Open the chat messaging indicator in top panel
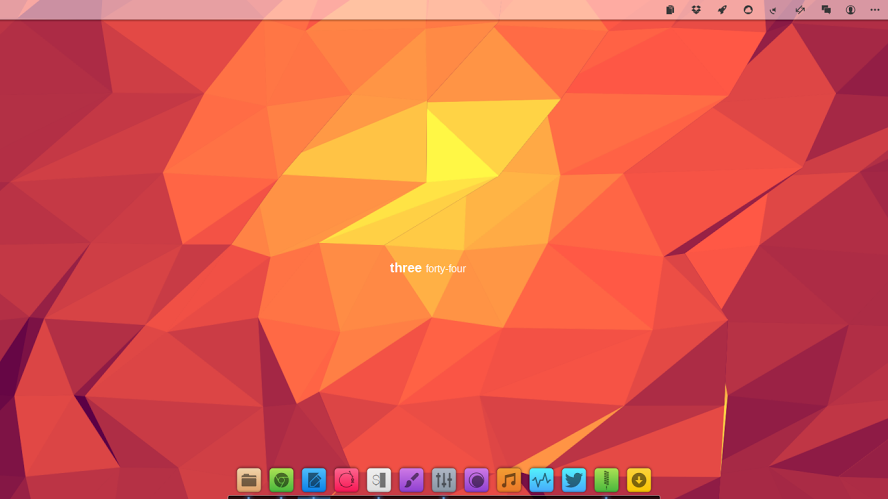 [x=826, y=10]
